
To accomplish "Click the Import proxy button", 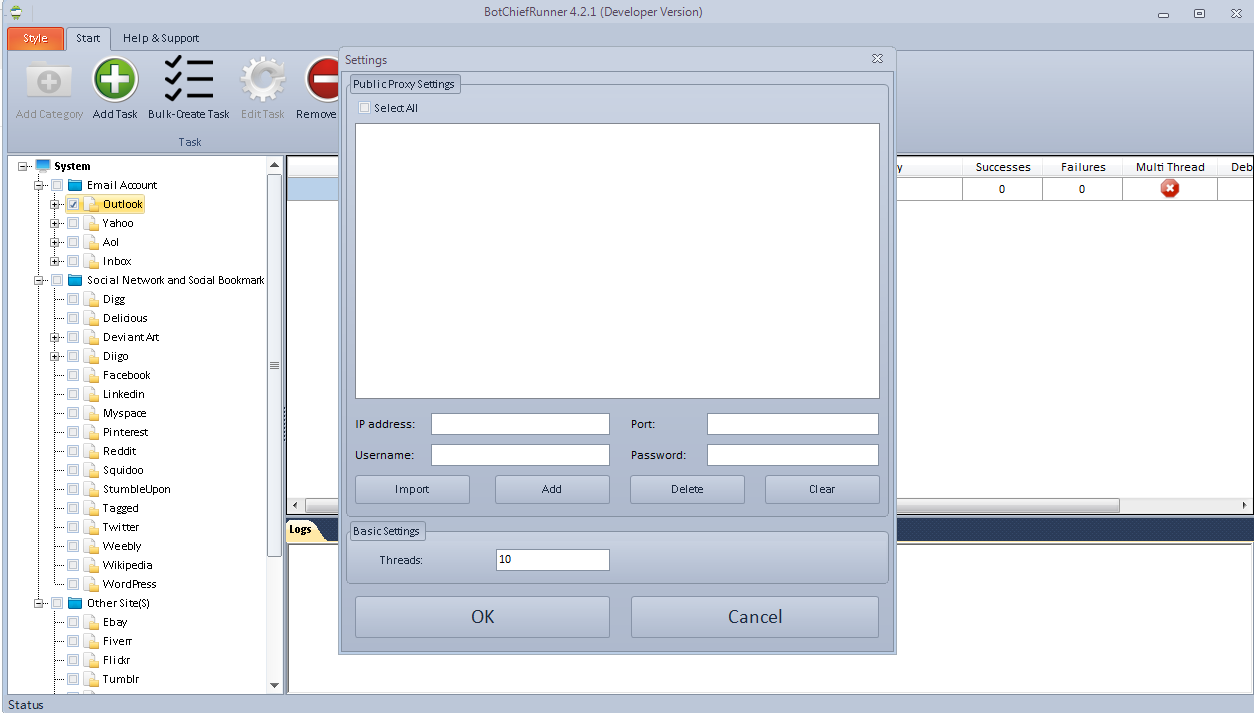I will pyautogui.click(x=412, y=489).
